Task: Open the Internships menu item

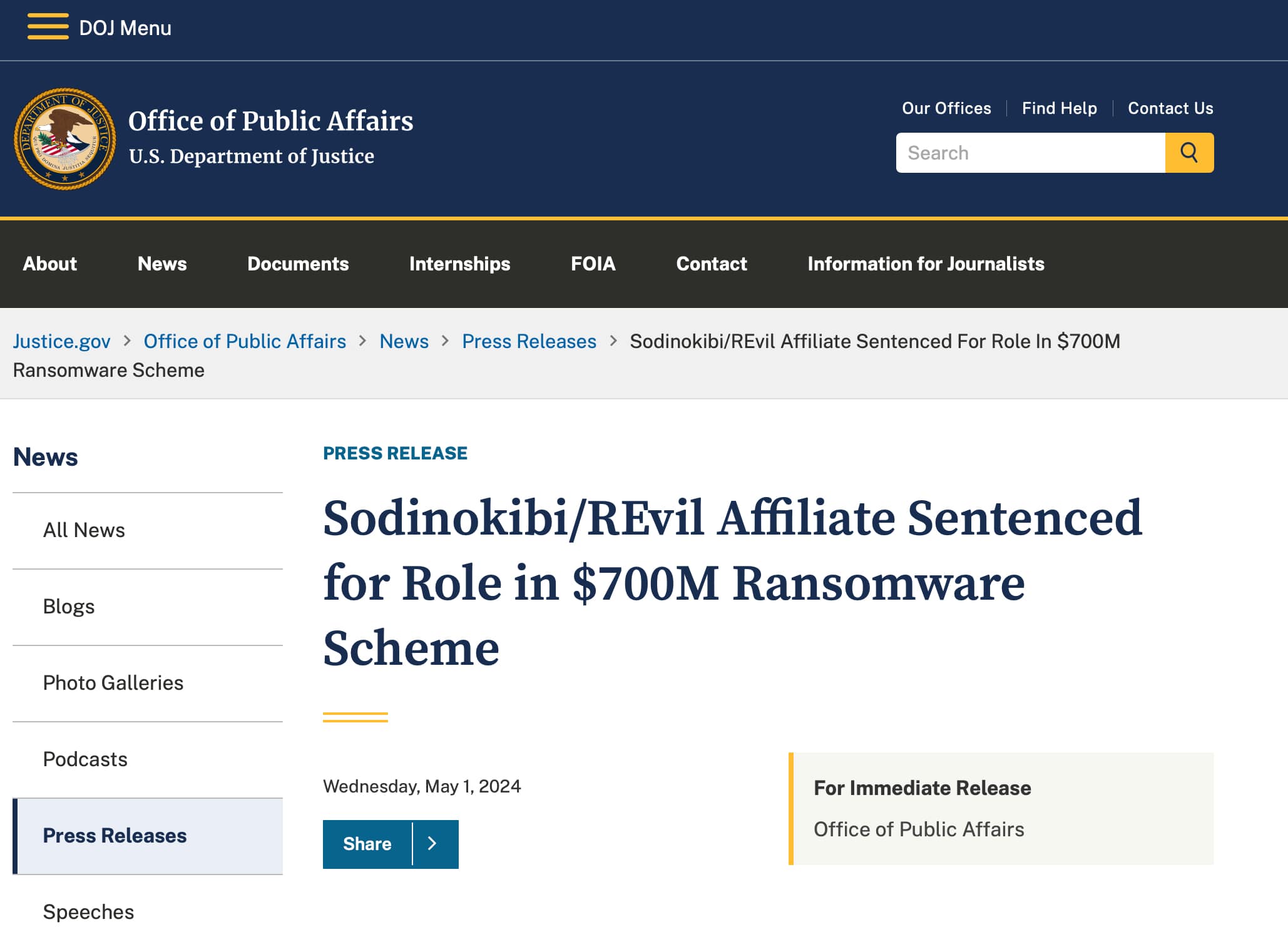Action: (x=460, y=264)
